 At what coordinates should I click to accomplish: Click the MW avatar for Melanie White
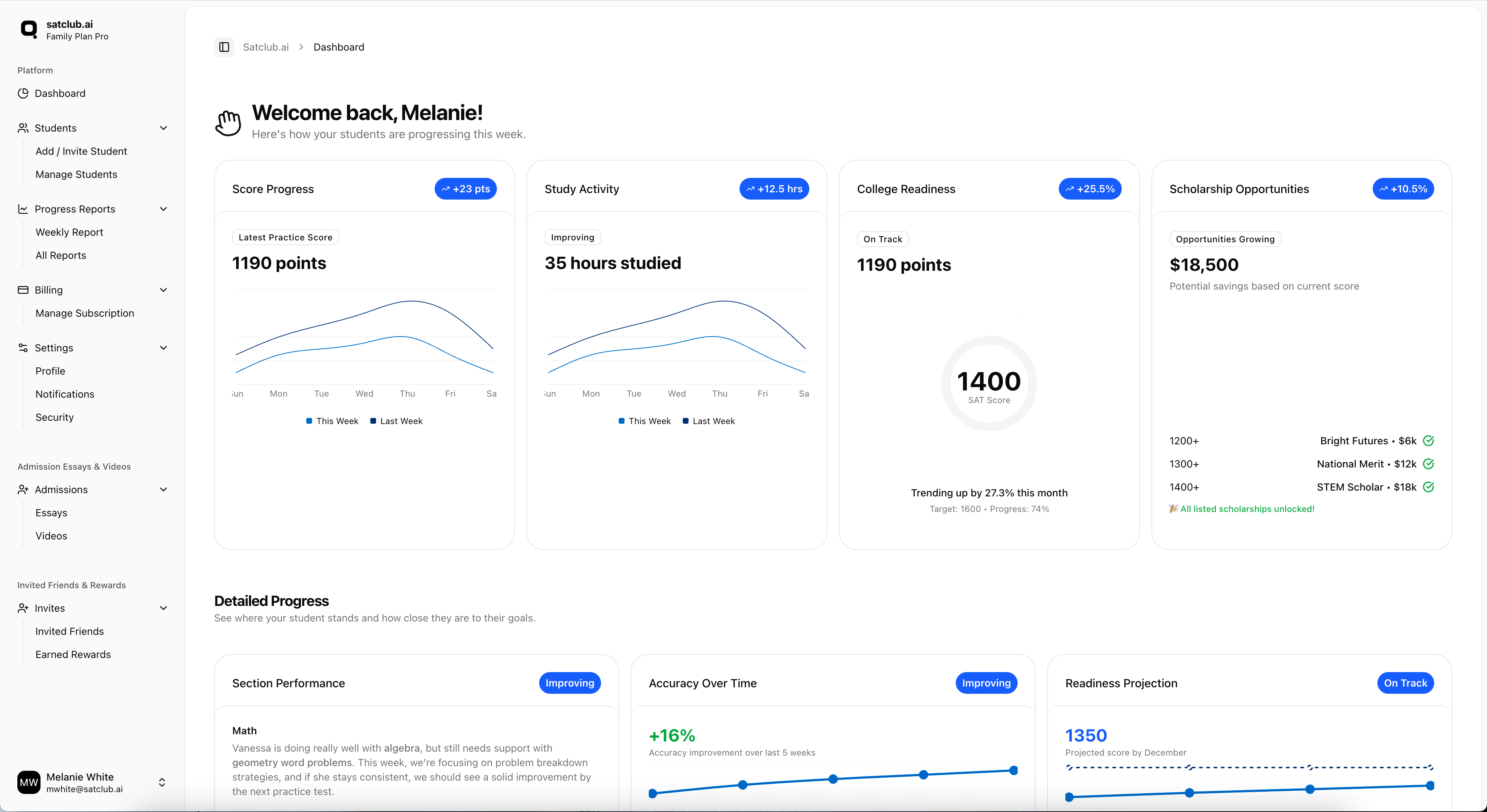point(29,783)
